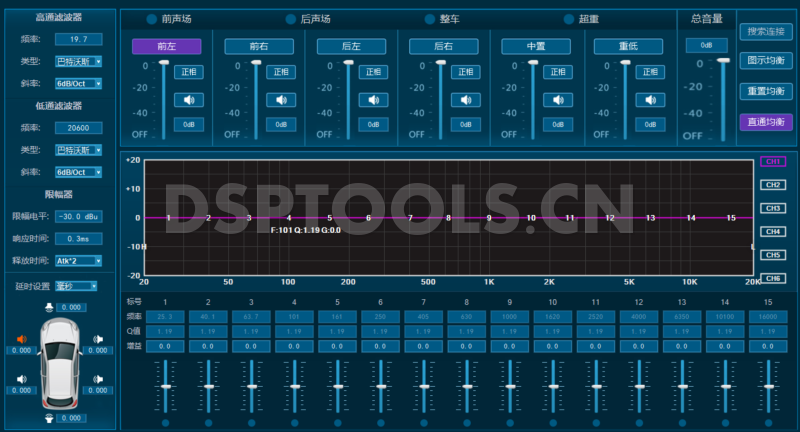Select the rear-right speaker icon beside the car
This screenshot has width=800, height=432.
(x=97, y=378)
